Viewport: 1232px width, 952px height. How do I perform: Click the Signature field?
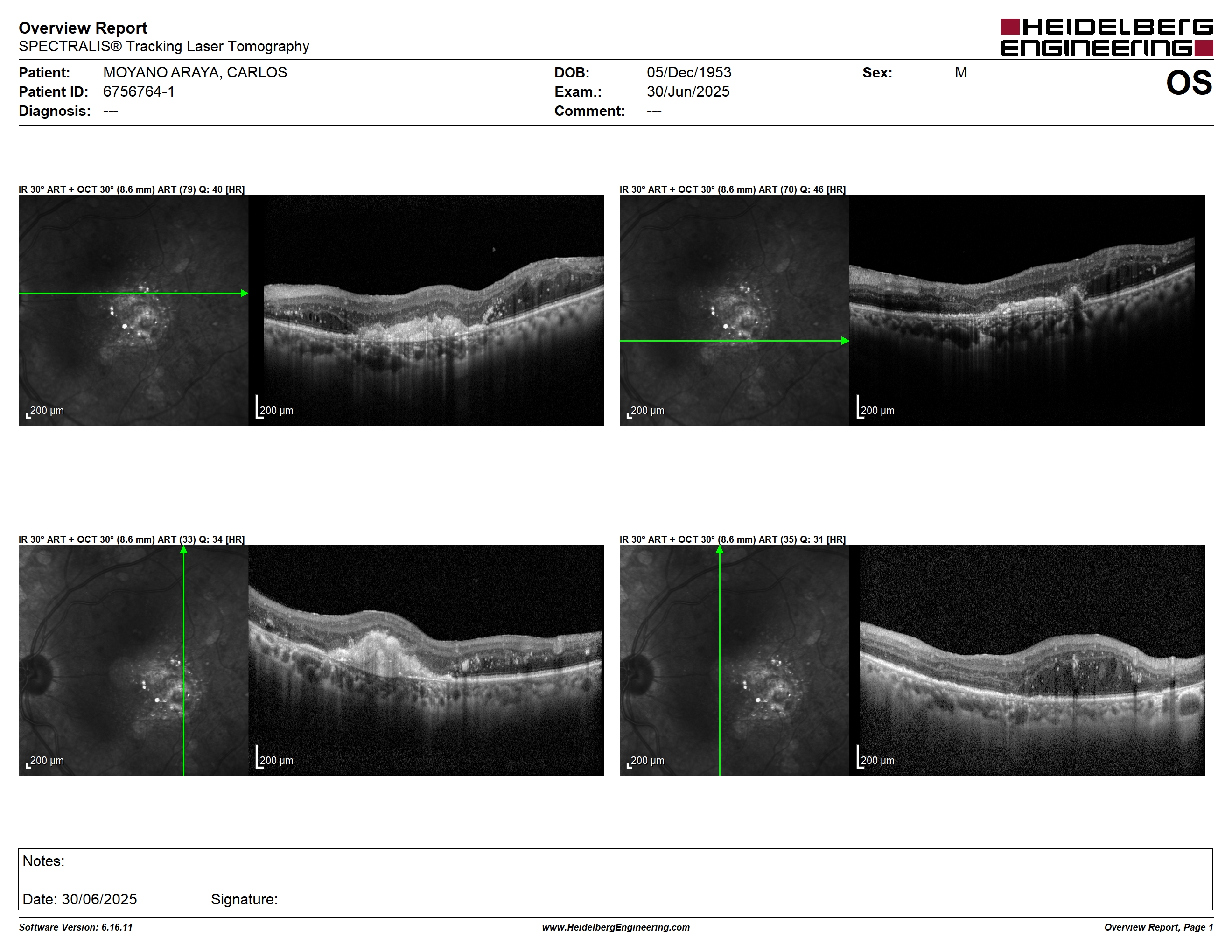point(244,899)
